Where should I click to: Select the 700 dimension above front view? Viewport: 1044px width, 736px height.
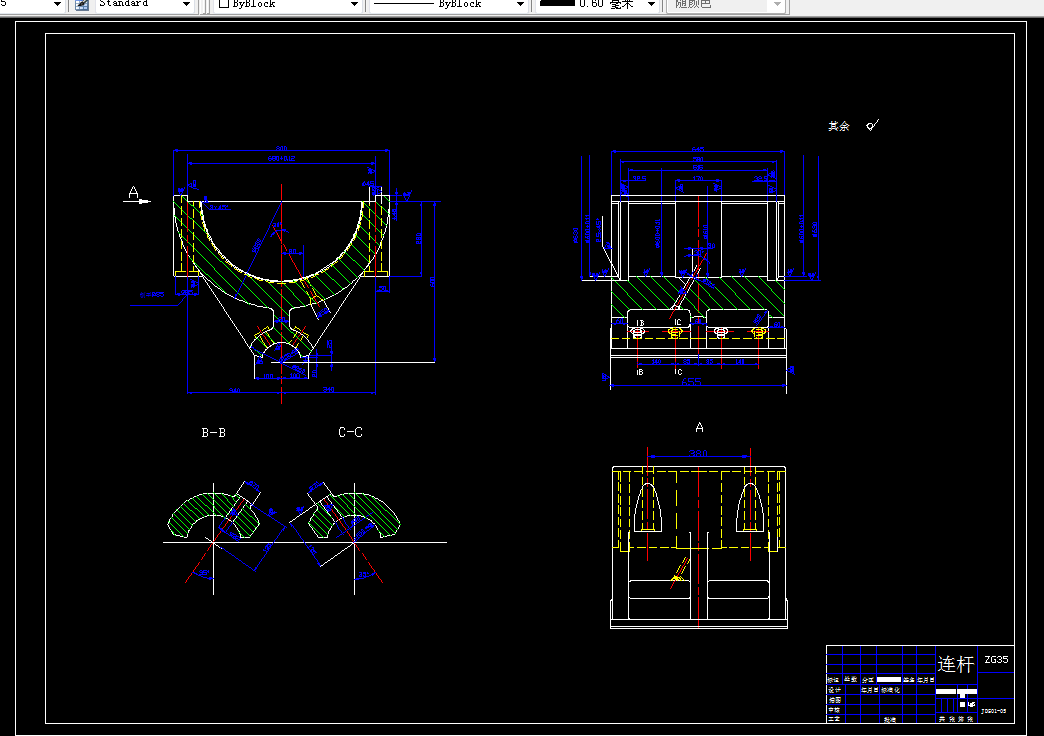(x=281, y=149)
